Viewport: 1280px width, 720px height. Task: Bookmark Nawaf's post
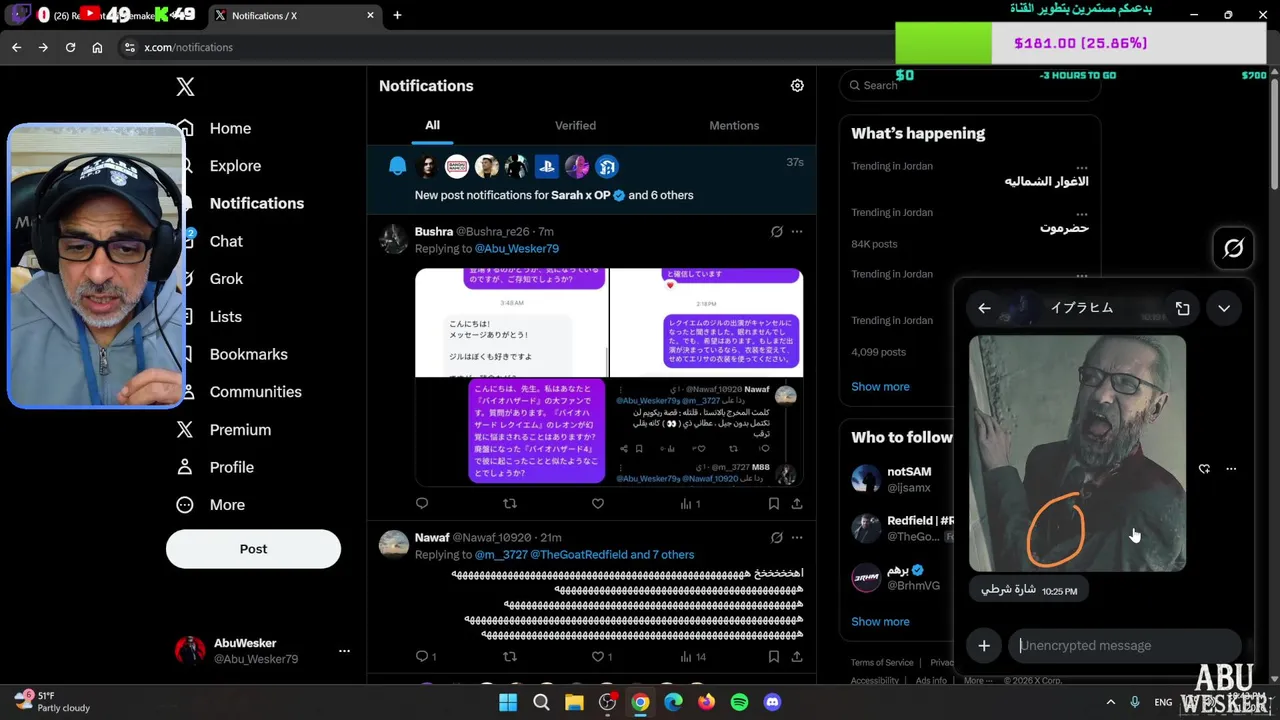(773, 656)
